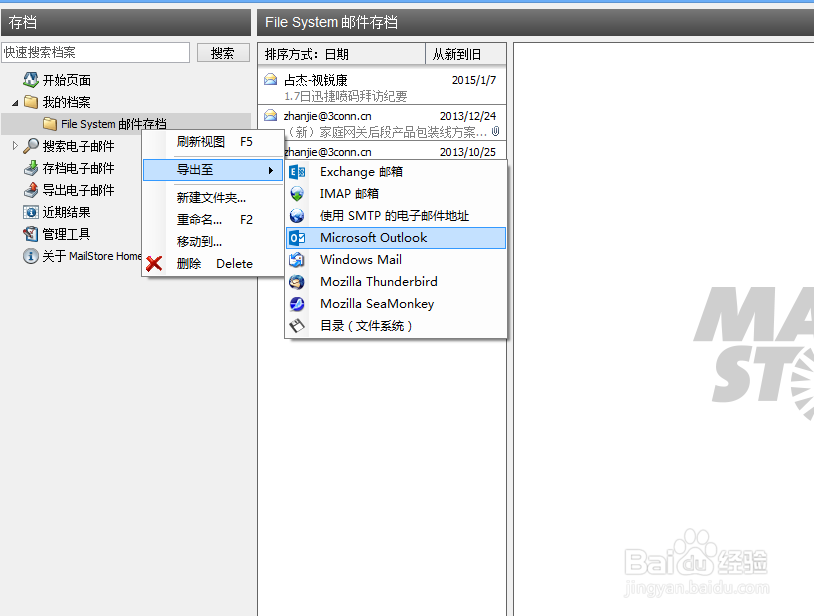Click the 目录（文件系统）disk icon
814x616 pixels.
click(297, 326)
